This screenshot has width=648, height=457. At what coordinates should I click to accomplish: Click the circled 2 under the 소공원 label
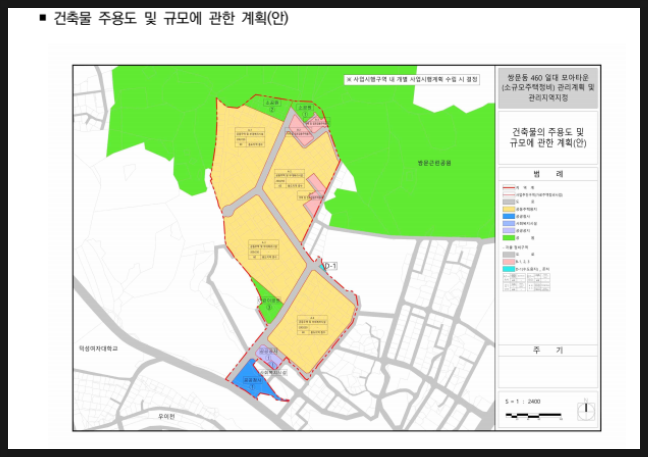272,109
